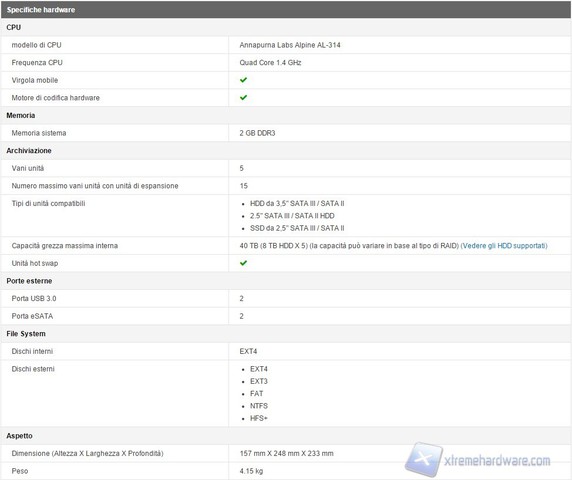Select the modello di CPU row label

pos(36,45)
